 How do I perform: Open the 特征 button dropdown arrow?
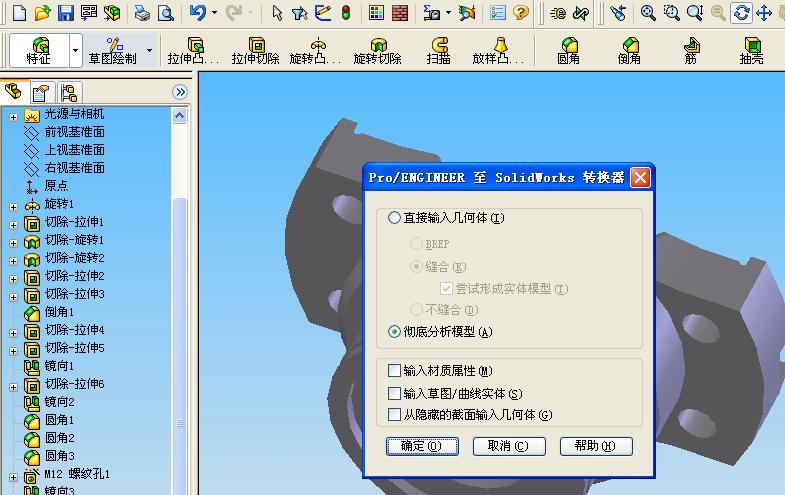75,51
